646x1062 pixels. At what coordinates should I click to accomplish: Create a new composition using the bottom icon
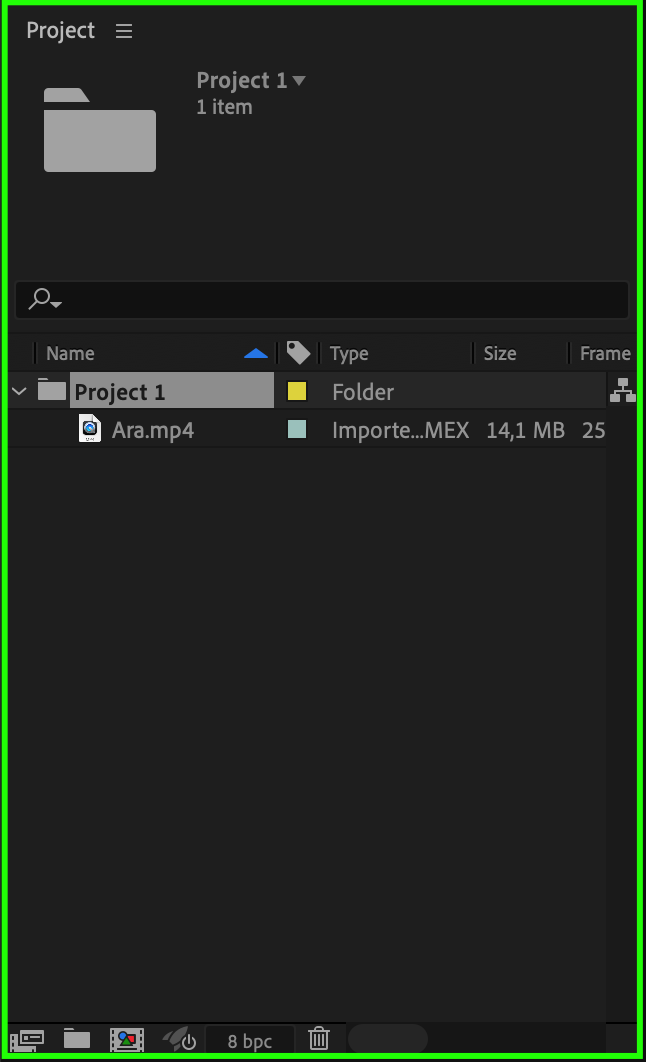127,1039
